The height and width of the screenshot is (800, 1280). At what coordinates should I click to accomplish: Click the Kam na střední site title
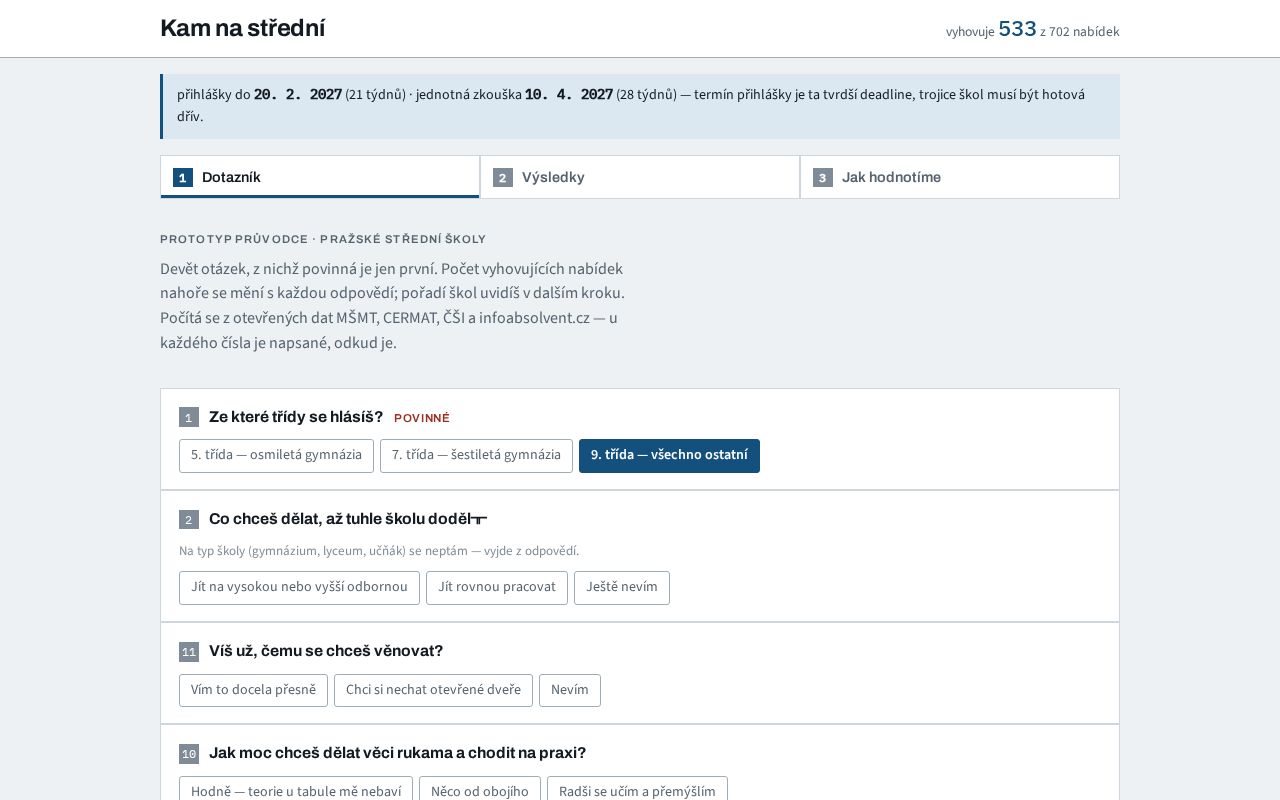(242, 28)
